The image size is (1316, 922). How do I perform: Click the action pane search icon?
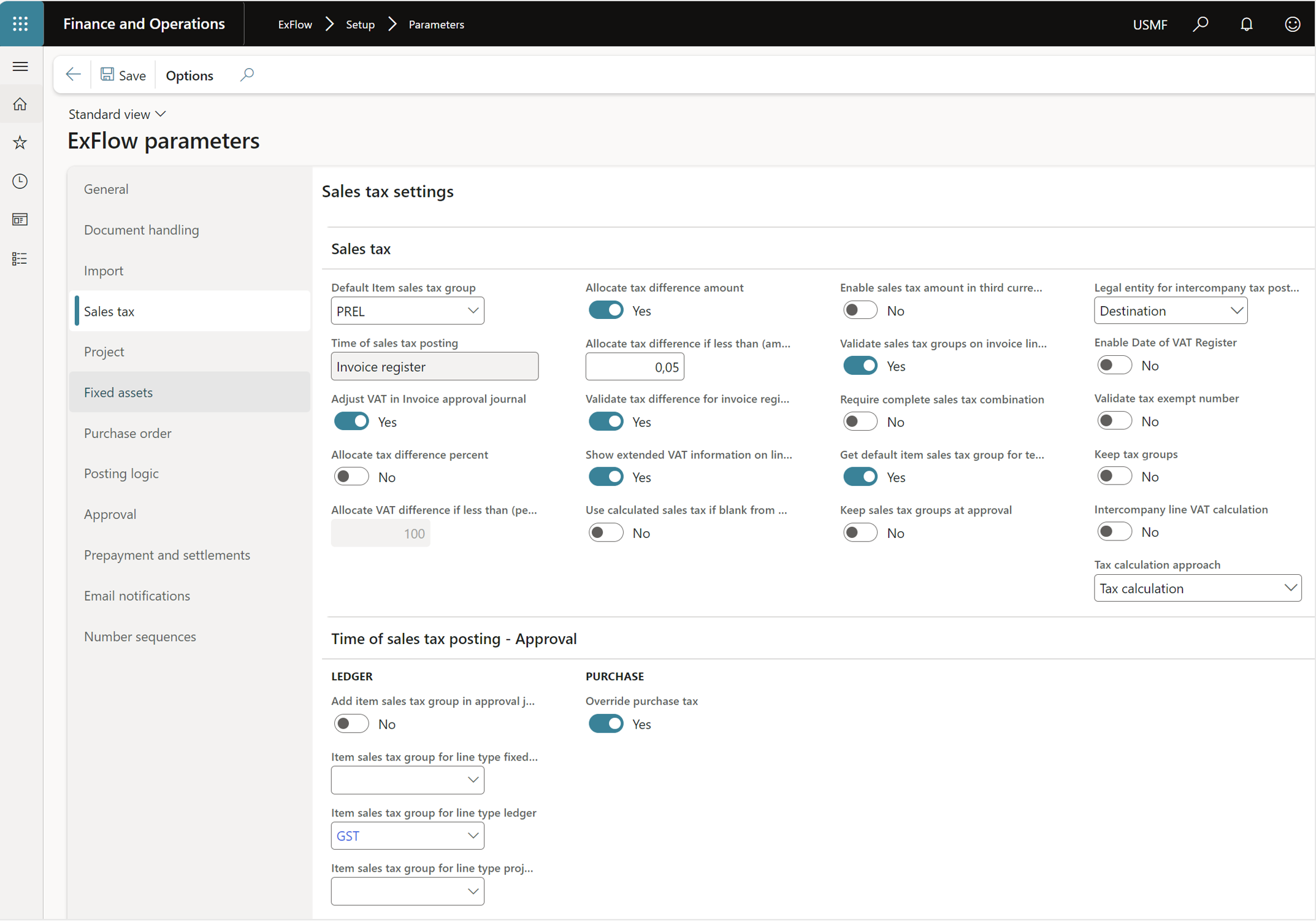coord(247,75)
